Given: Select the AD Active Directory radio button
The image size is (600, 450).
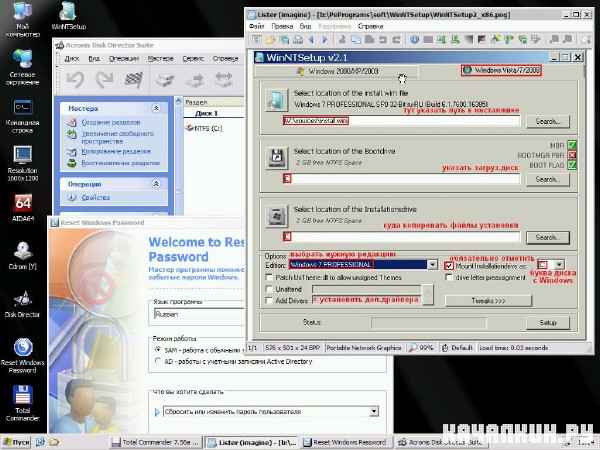Looking at the screenshot, I should [158, 361].
